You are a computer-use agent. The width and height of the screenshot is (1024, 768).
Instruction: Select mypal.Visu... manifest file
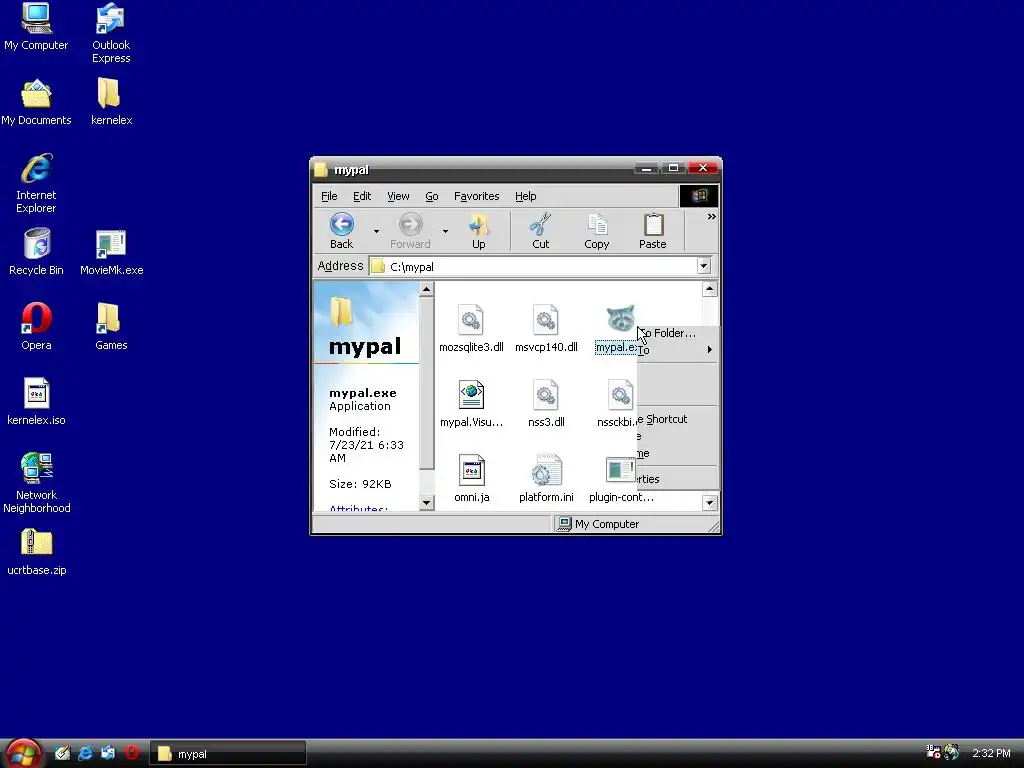(471, 404)
